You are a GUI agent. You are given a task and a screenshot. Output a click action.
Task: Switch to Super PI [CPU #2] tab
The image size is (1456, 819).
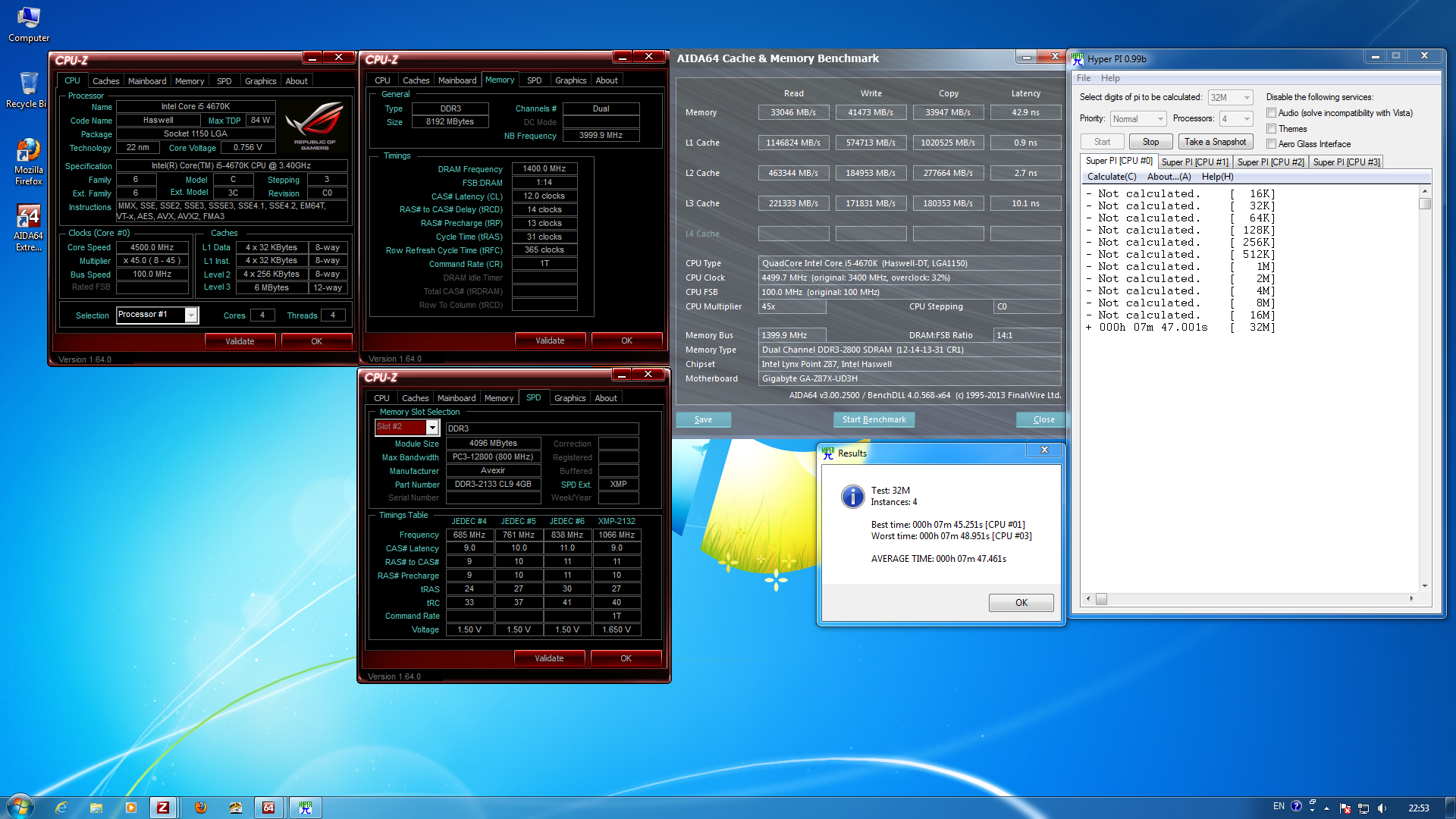(1270, 162)
